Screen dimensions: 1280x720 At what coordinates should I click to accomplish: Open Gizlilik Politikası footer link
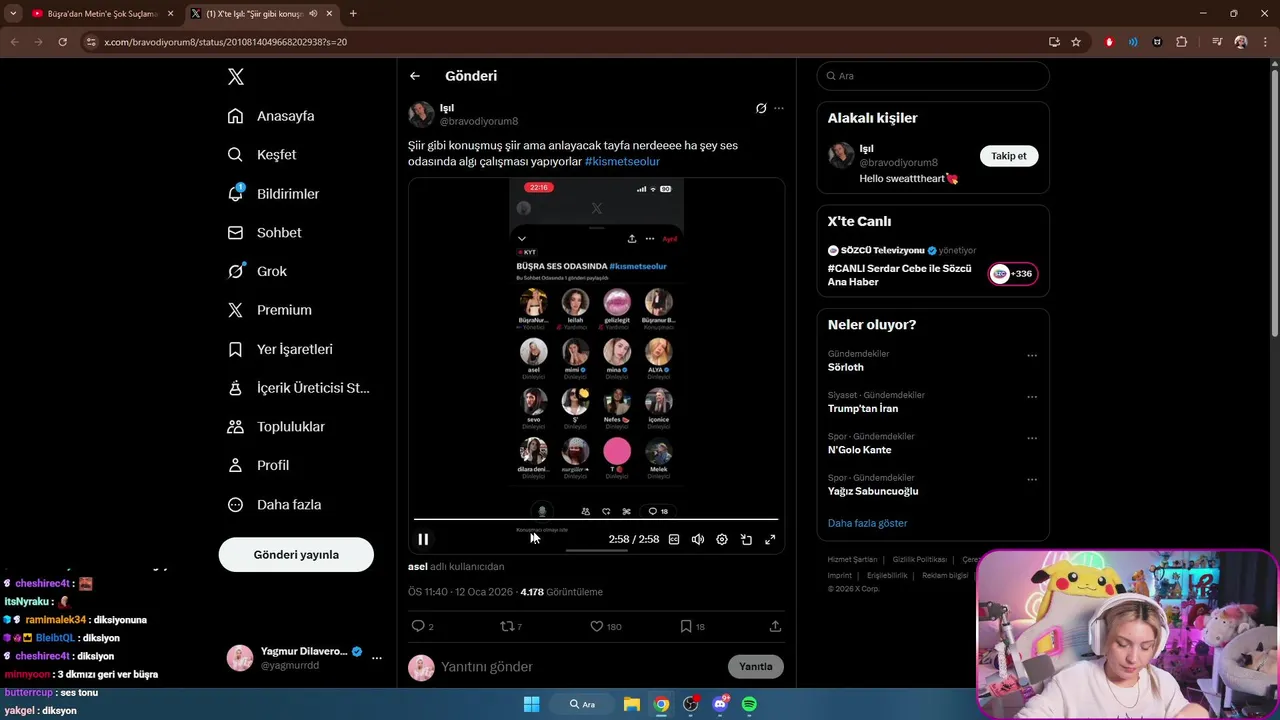tap(919, 559)
